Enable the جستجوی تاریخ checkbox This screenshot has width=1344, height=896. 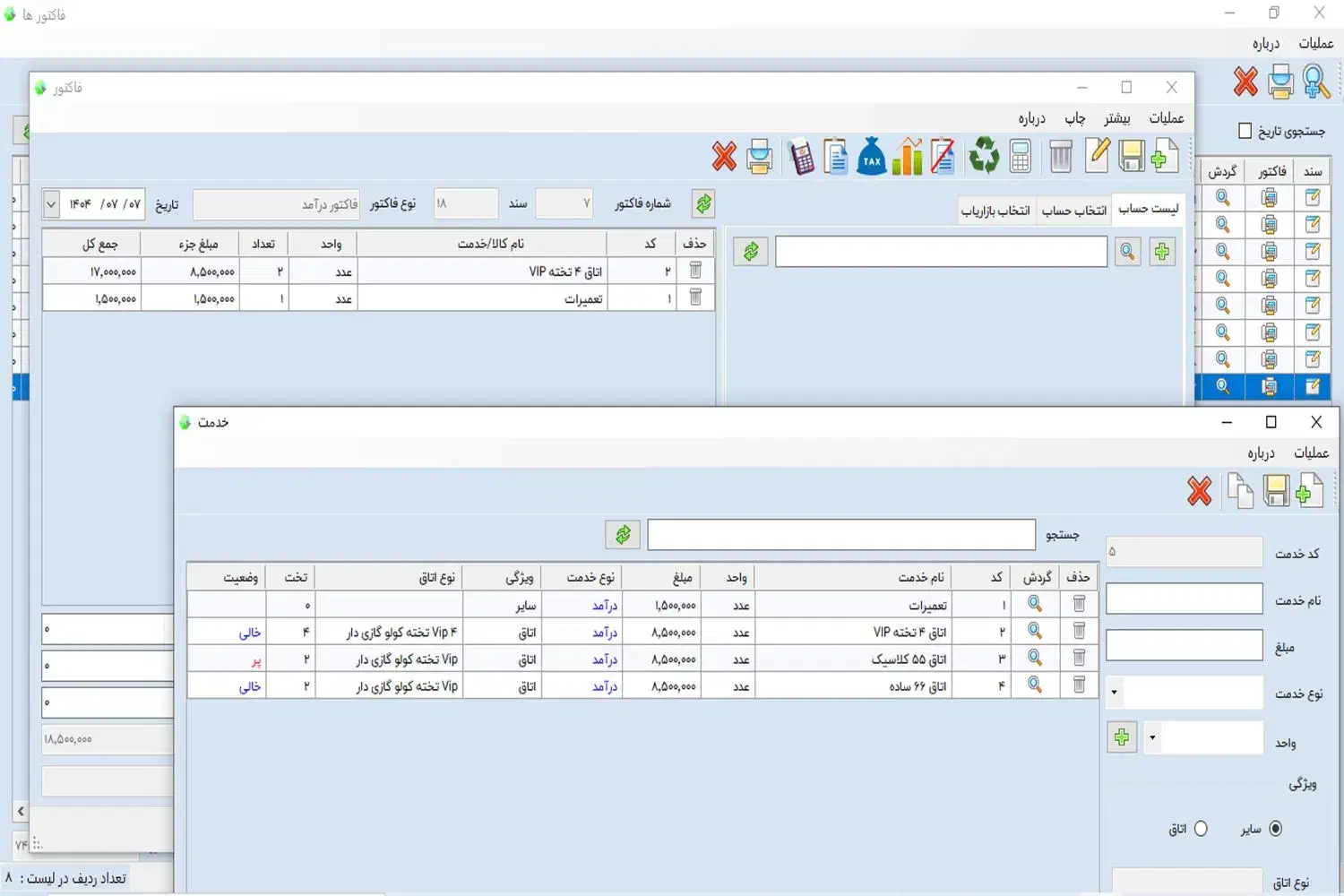(1245, 131)
